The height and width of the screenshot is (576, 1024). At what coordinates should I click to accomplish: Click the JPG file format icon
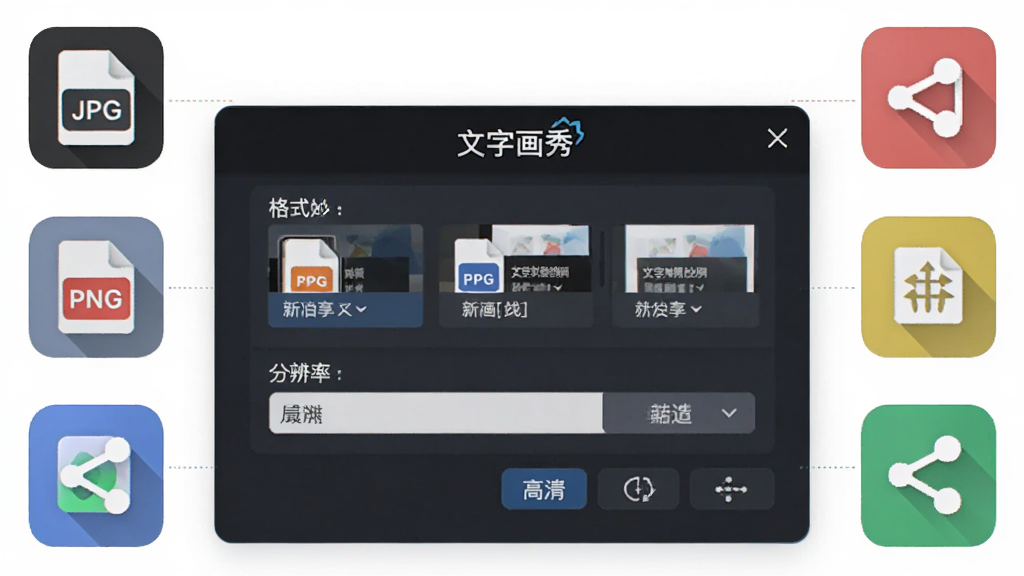click(x=96, y=98)
